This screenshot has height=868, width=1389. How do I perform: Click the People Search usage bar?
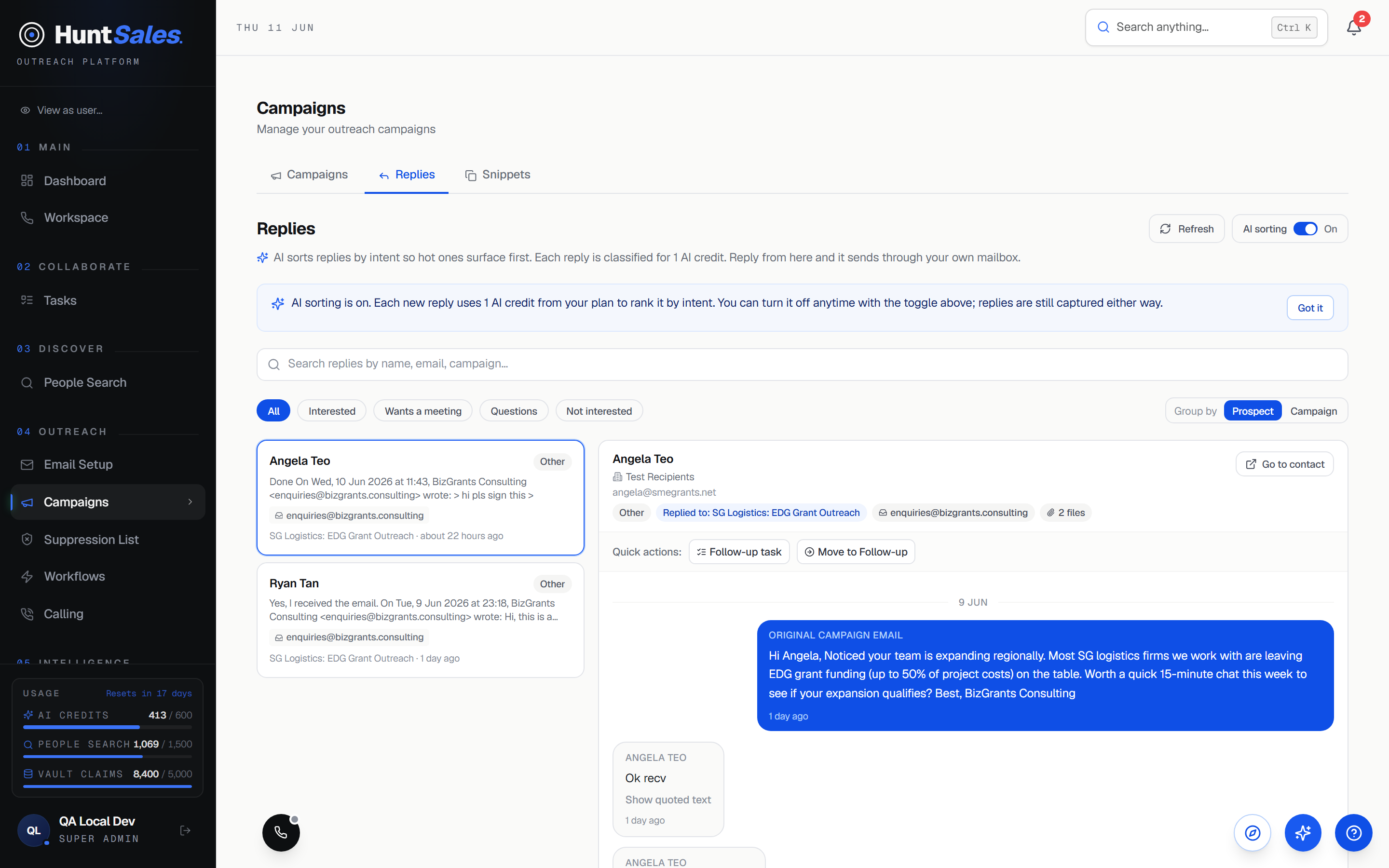pos(108,757)
